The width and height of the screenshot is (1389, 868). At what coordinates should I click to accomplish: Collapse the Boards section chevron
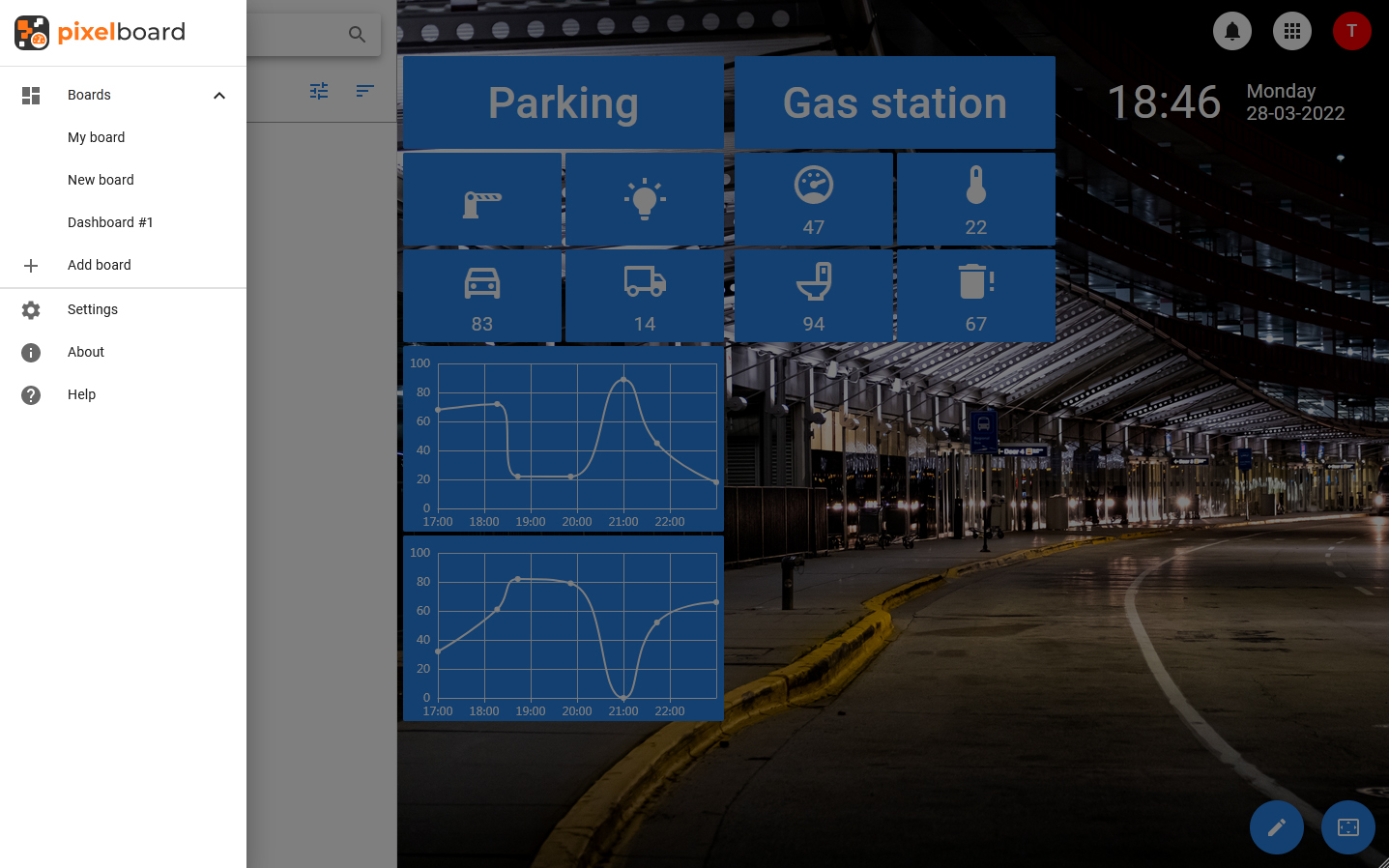click(219, 95)
